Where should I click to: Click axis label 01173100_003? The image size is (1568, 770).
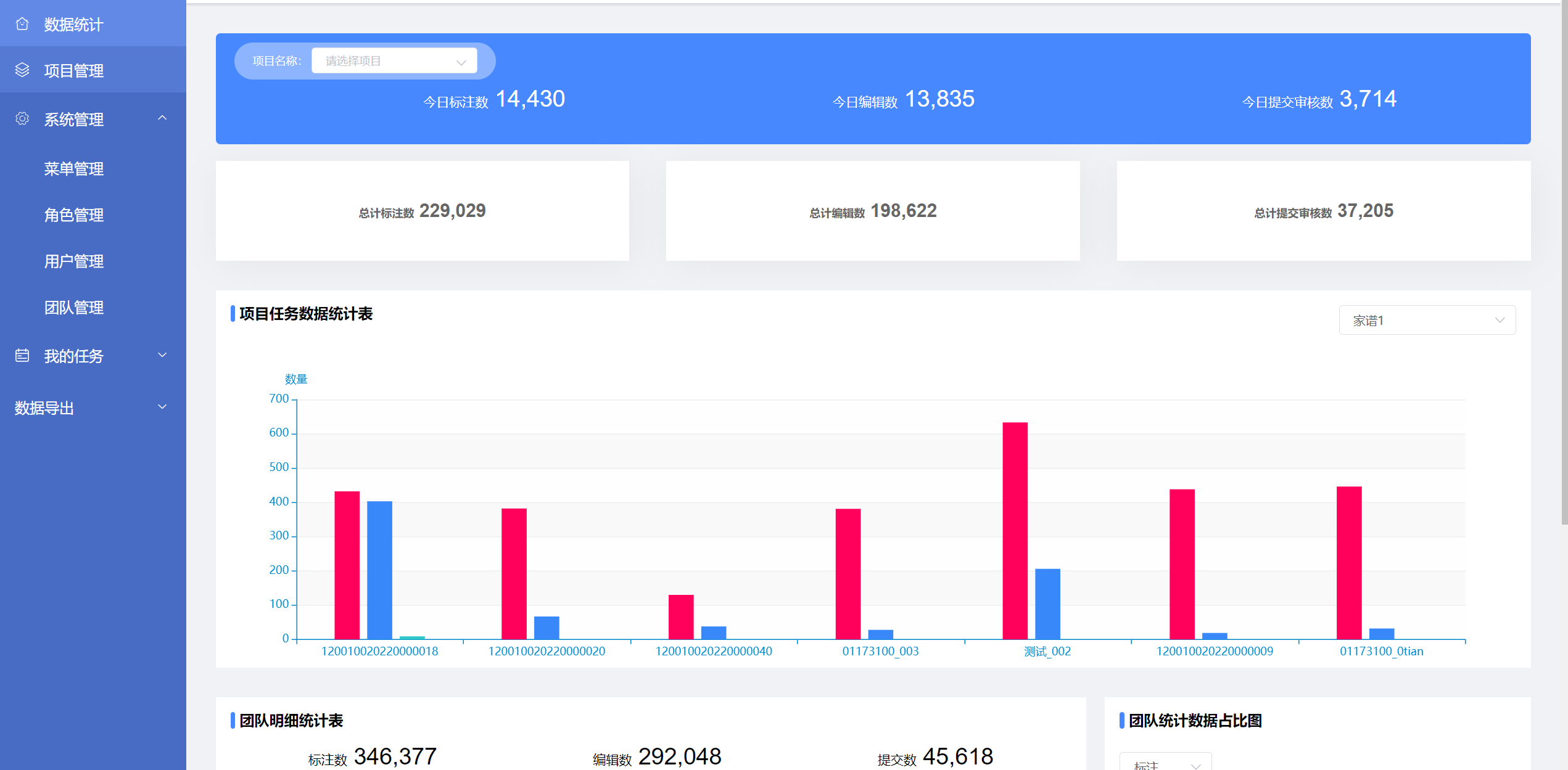tap(880, 651)
